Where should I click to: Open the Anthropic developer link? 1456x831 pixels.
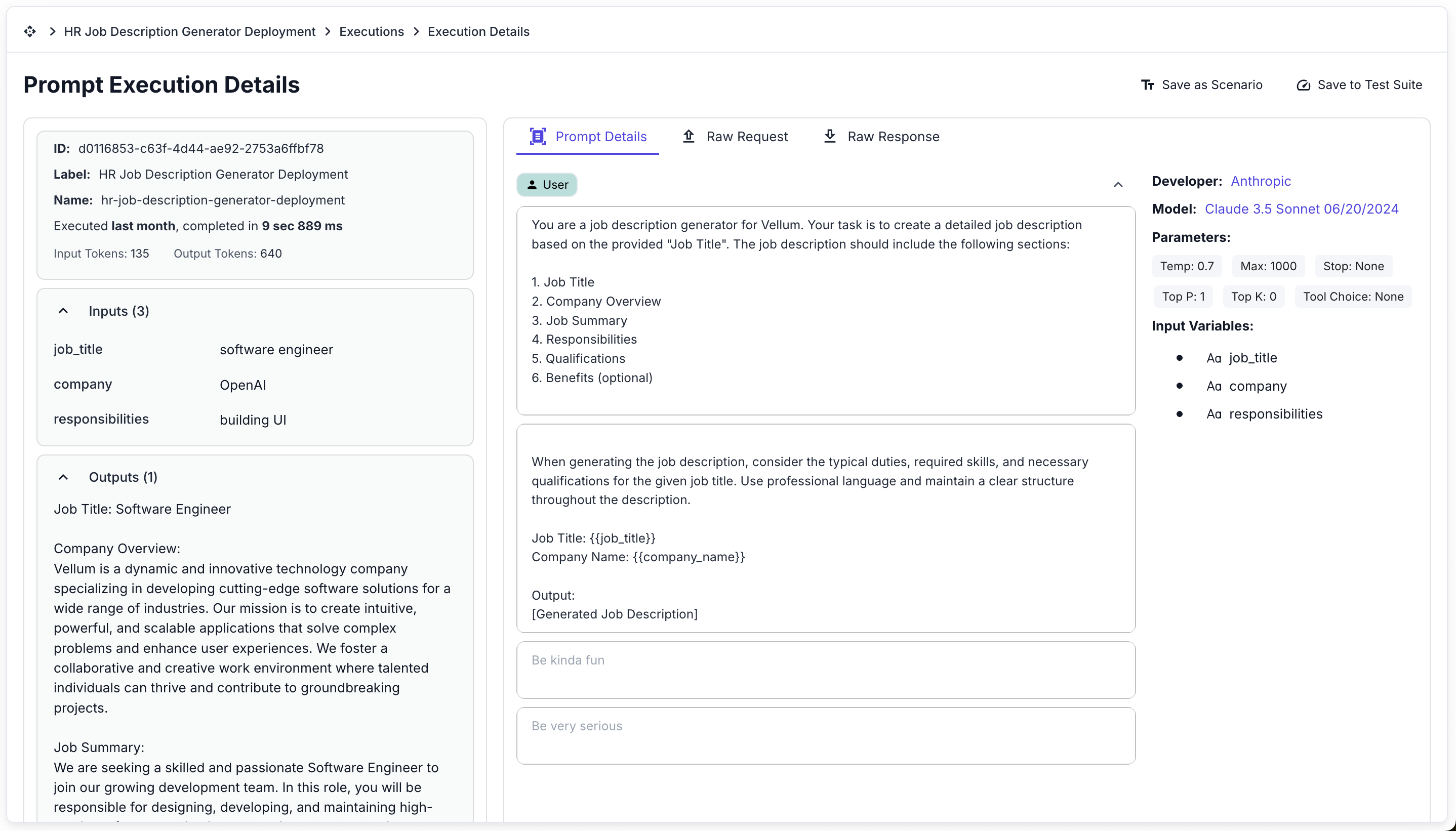point(1260,181)
